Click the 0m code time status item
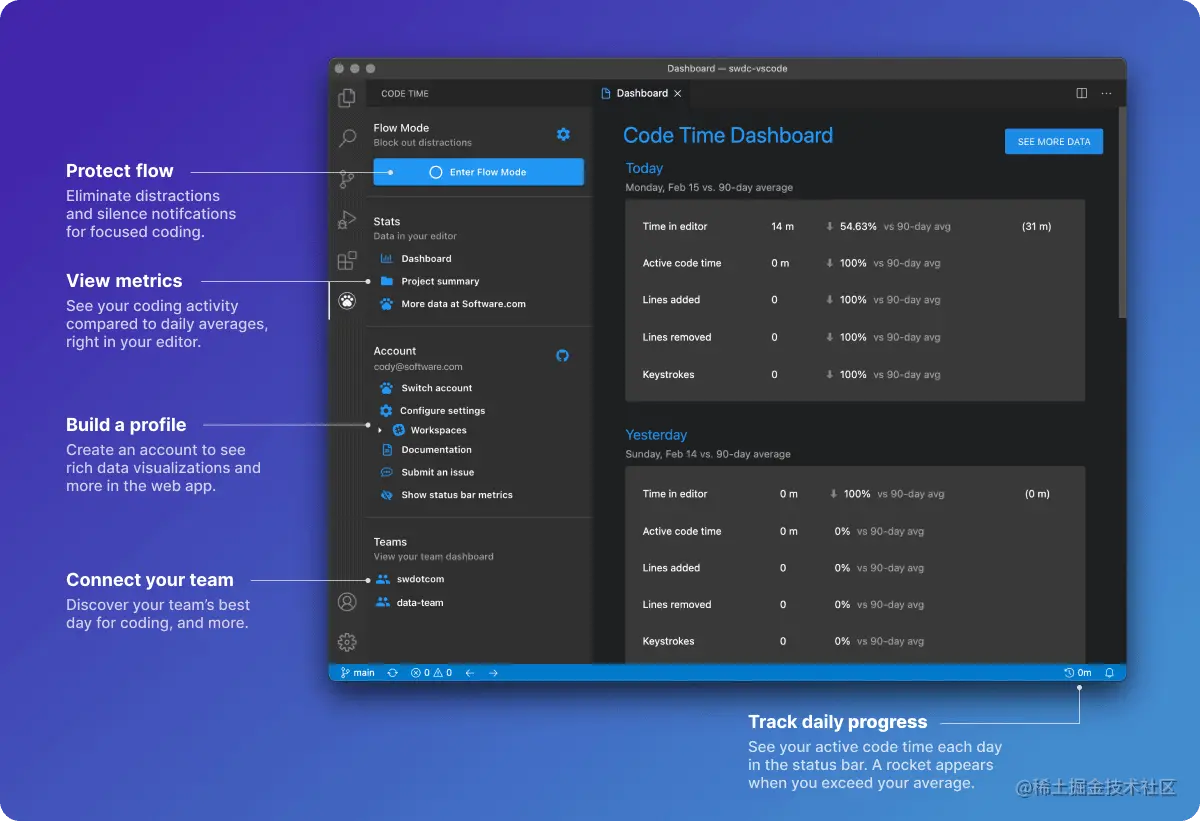Image resolution: width=1200 pixels, height=821 pixels. click(1078, 673)
